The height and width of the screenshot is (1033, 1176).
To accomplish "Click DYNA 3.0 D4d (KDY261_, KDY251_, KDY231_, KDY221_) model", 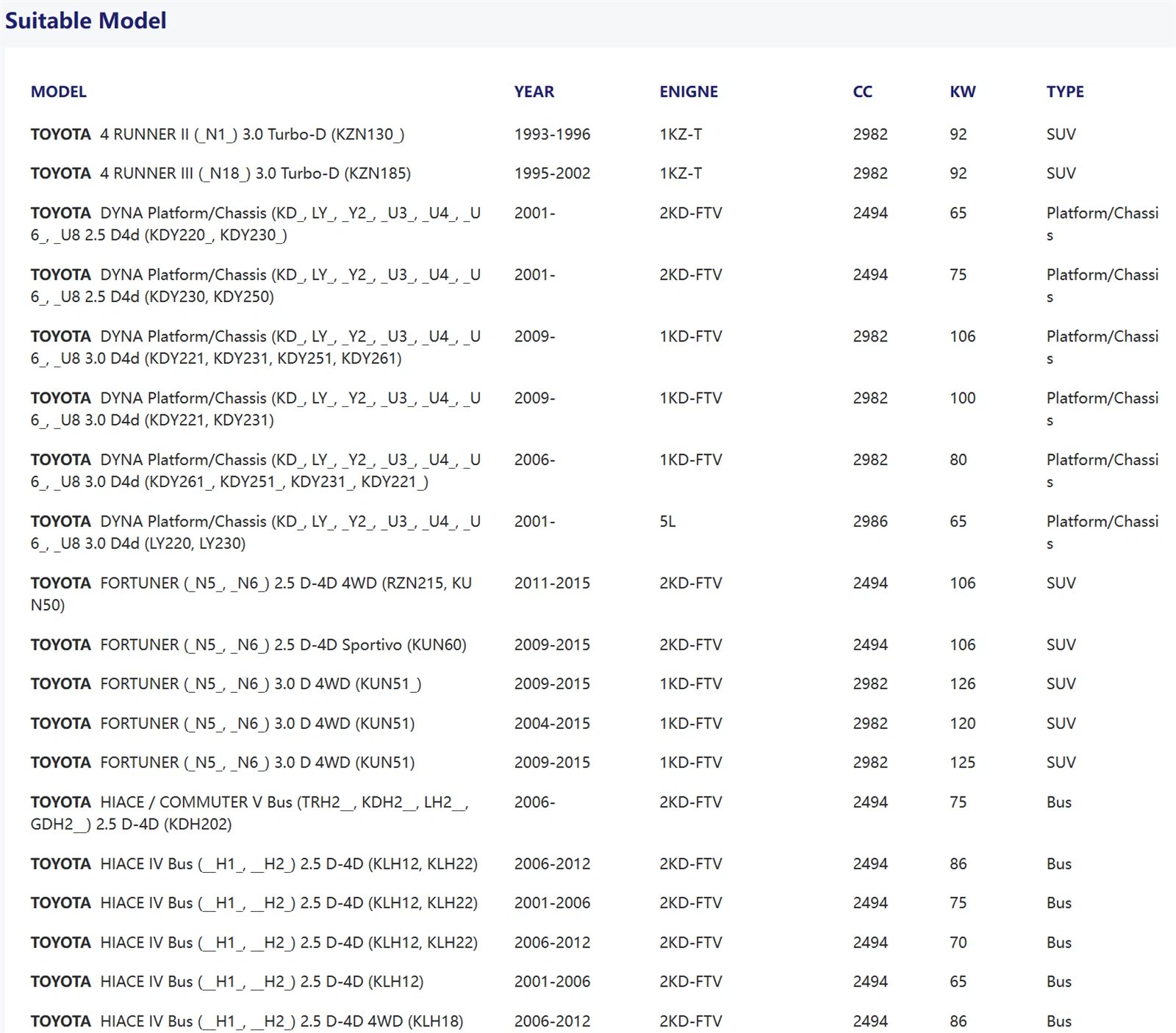I will 256,471.
